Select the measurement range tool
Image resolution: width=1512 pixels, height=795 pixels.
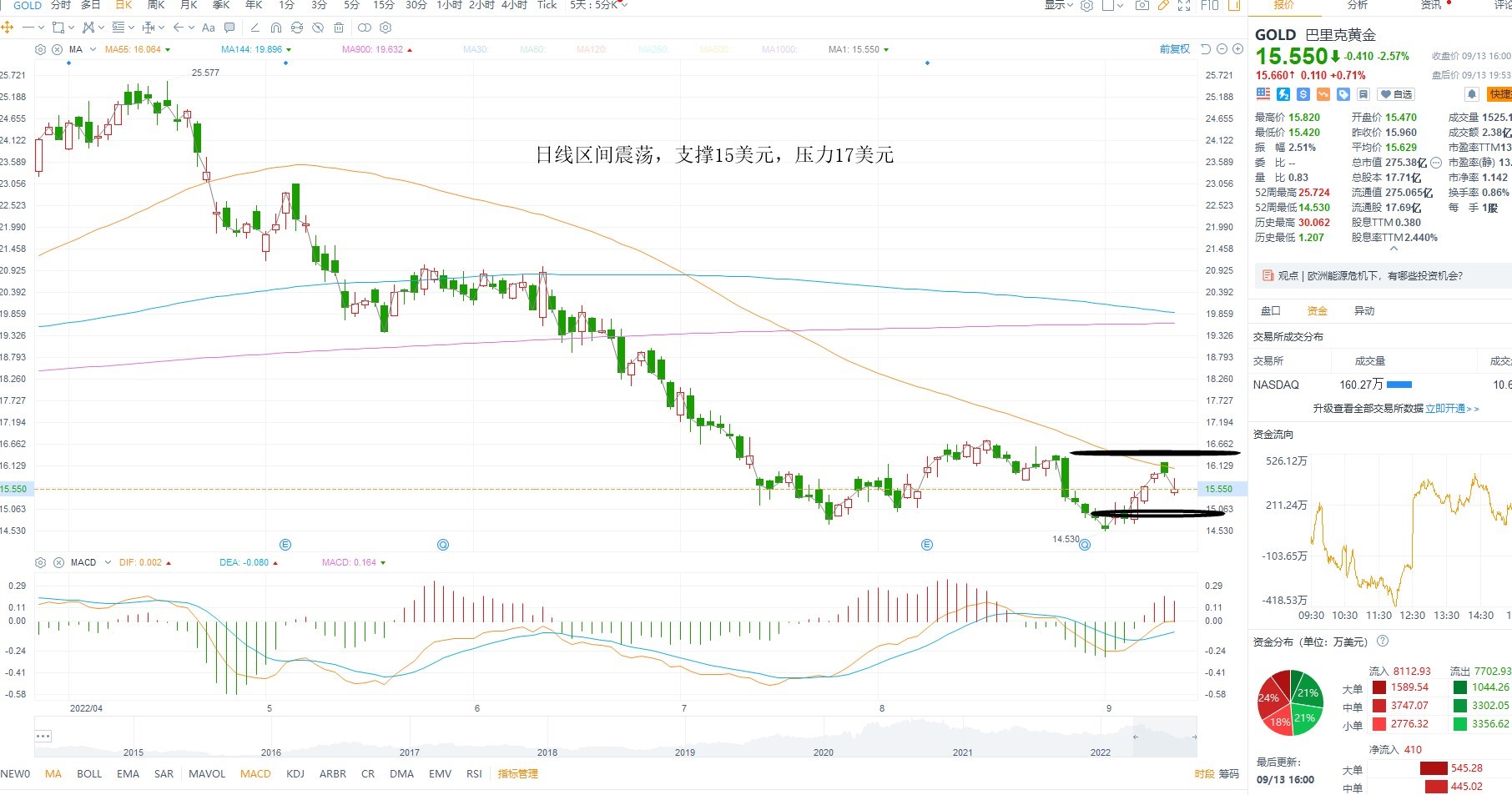pyautogui.click(x=149, y=28)
